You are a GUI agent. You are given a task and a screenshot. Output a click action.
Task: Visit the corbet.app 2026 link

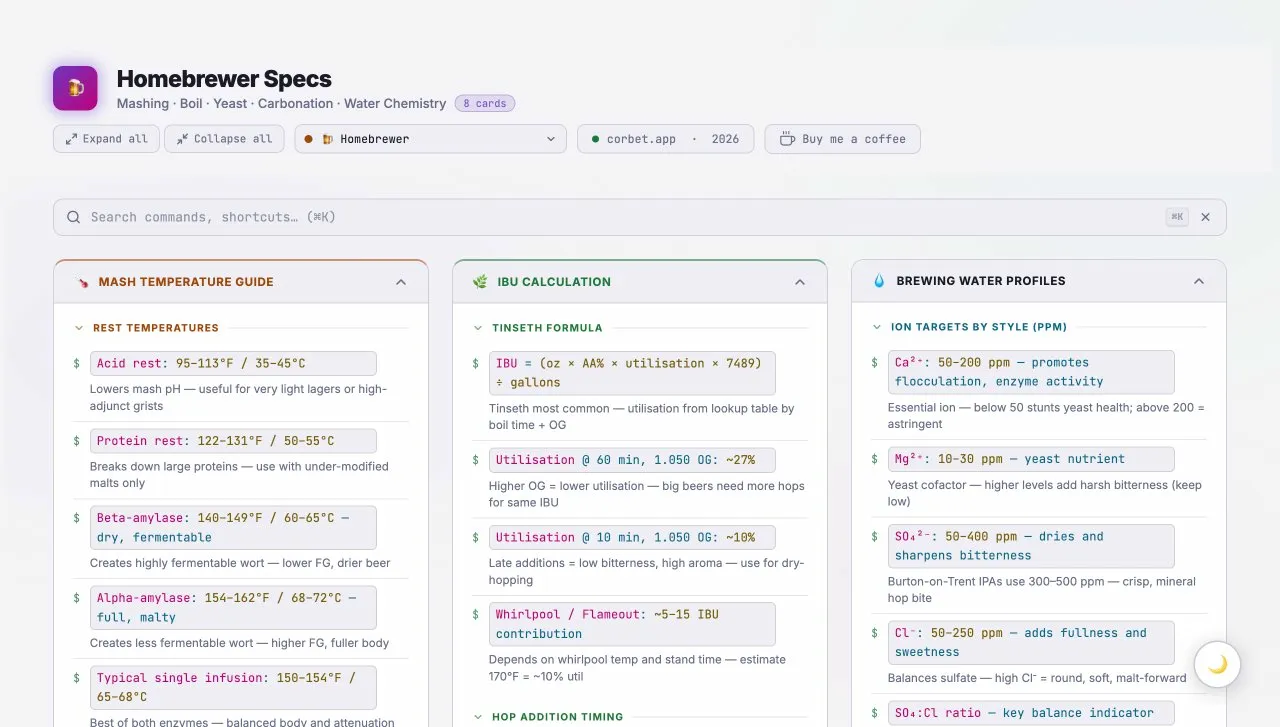[x=665, y=139]
